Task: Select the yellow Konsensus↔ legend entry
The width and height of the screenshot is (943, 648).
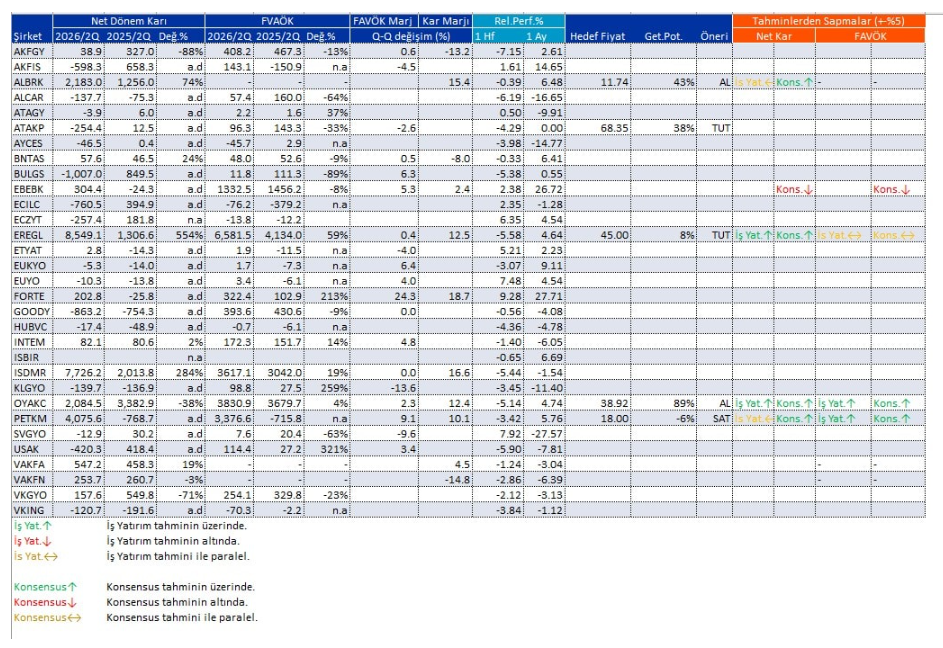Action: tap(47, 617)
